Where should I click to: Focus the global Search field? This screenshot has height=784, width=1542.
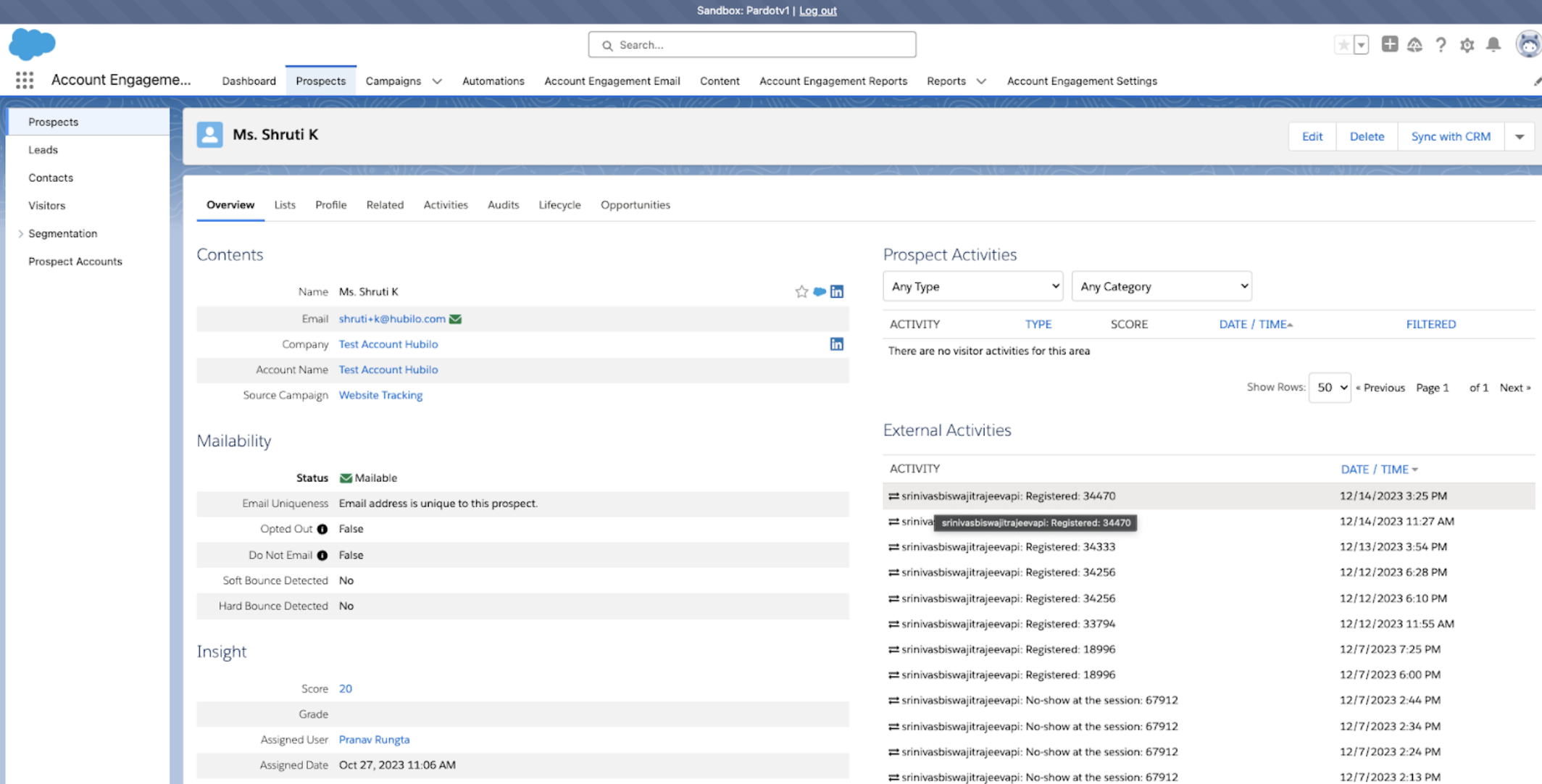[752, 45]
